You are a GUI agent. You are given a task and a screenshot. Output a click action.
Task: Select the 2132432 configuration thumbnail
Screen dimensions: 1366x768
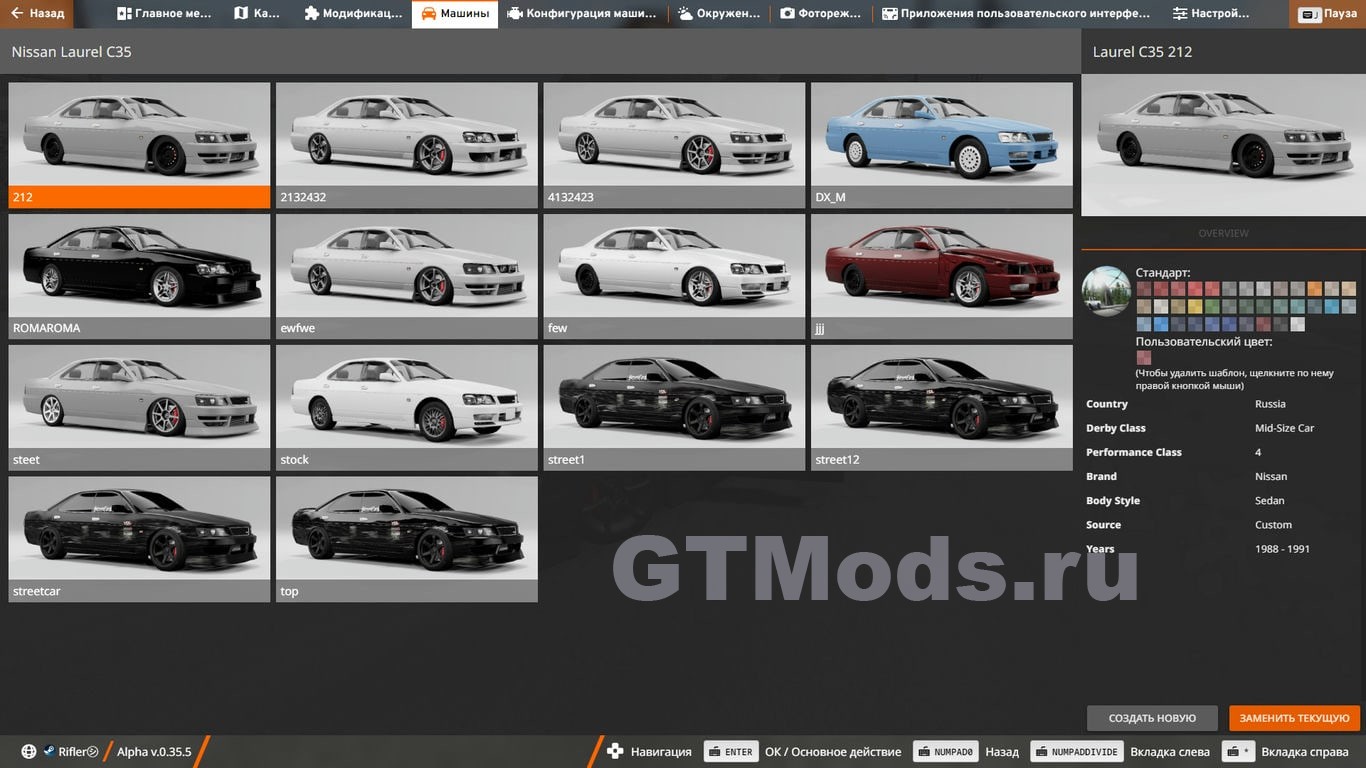tap(407, 145)
